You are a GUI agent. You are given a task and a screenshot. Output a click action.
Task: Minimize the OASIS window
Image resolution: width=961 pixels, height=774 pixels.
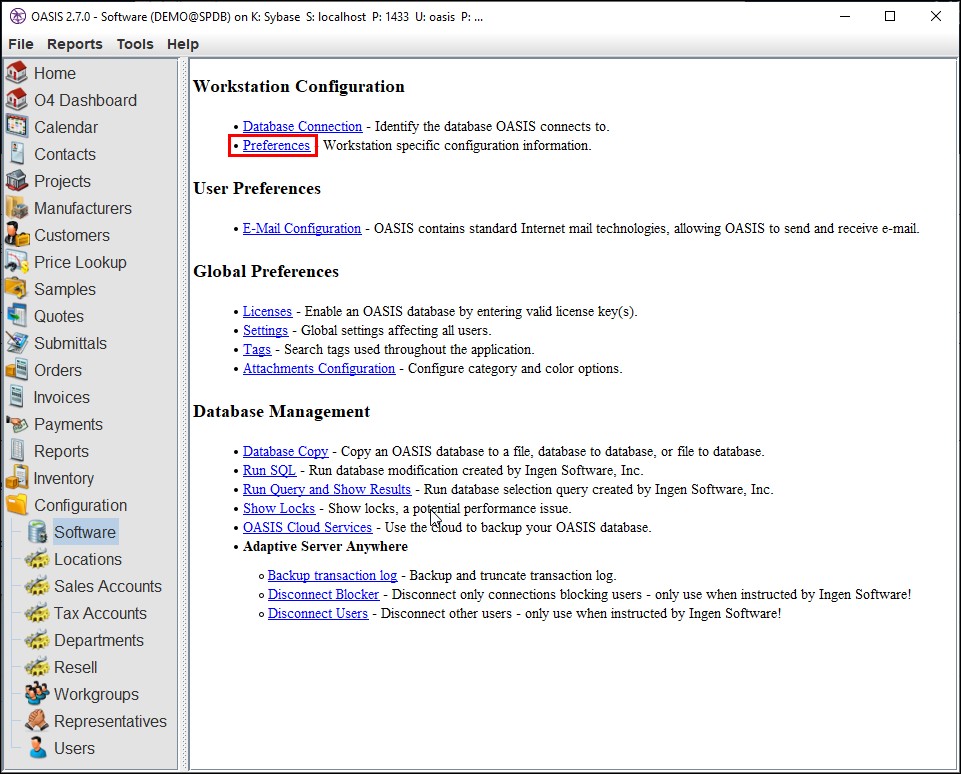(845, 17)
